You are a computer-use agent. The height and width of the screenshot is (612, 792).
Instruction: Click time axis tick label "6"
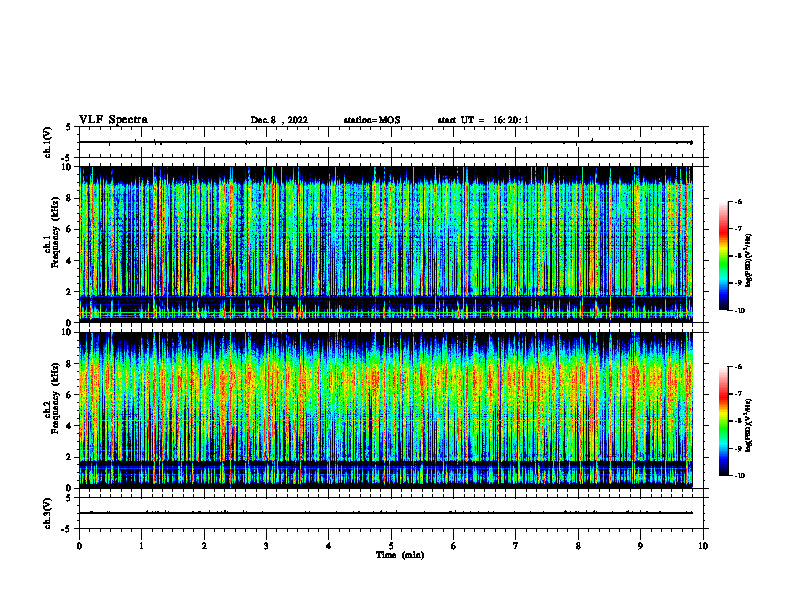click(454, 546)
